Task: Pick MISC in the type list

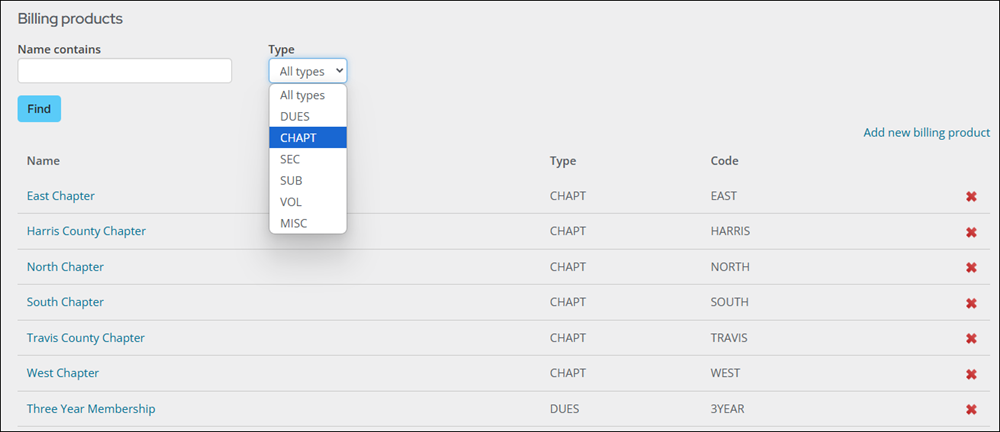Action: (307, 223)
